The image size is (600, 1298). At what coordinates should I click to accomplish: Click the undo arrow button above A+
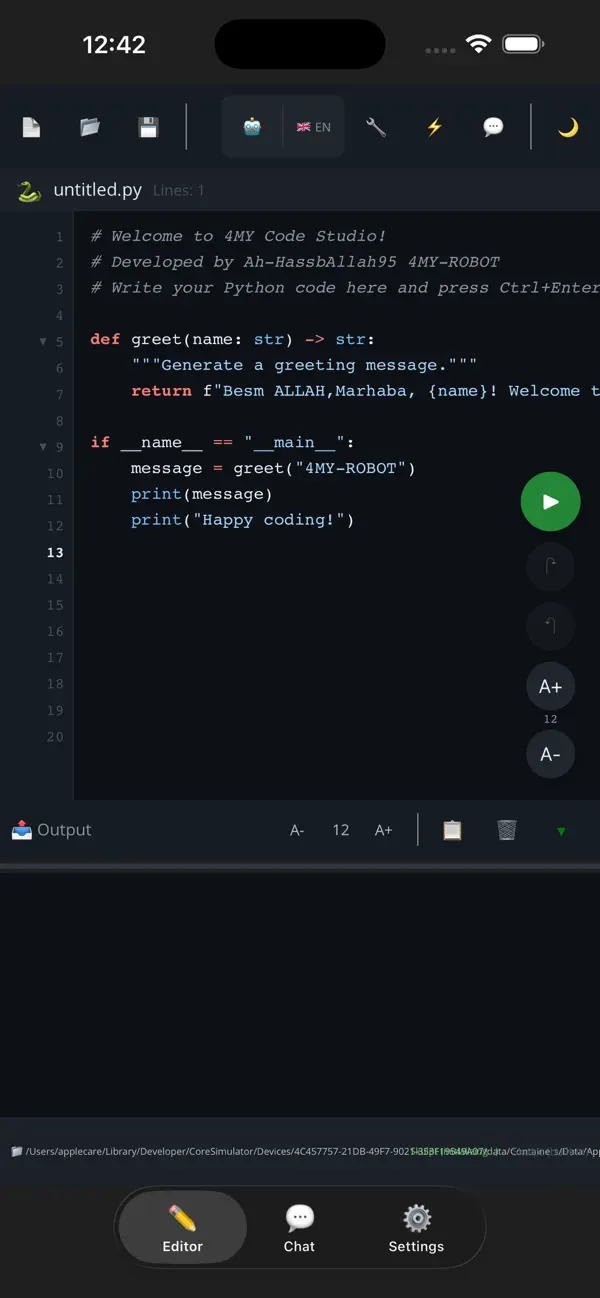[x=550, y=627]
